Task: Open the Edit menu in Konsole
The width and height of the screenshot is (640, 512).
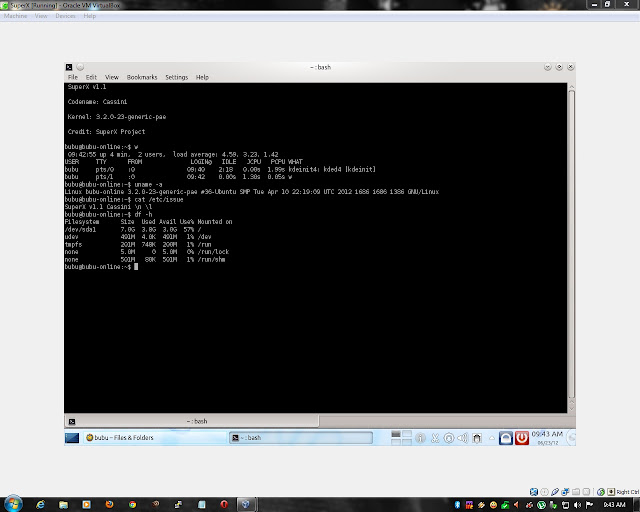Action: (91, 77)
